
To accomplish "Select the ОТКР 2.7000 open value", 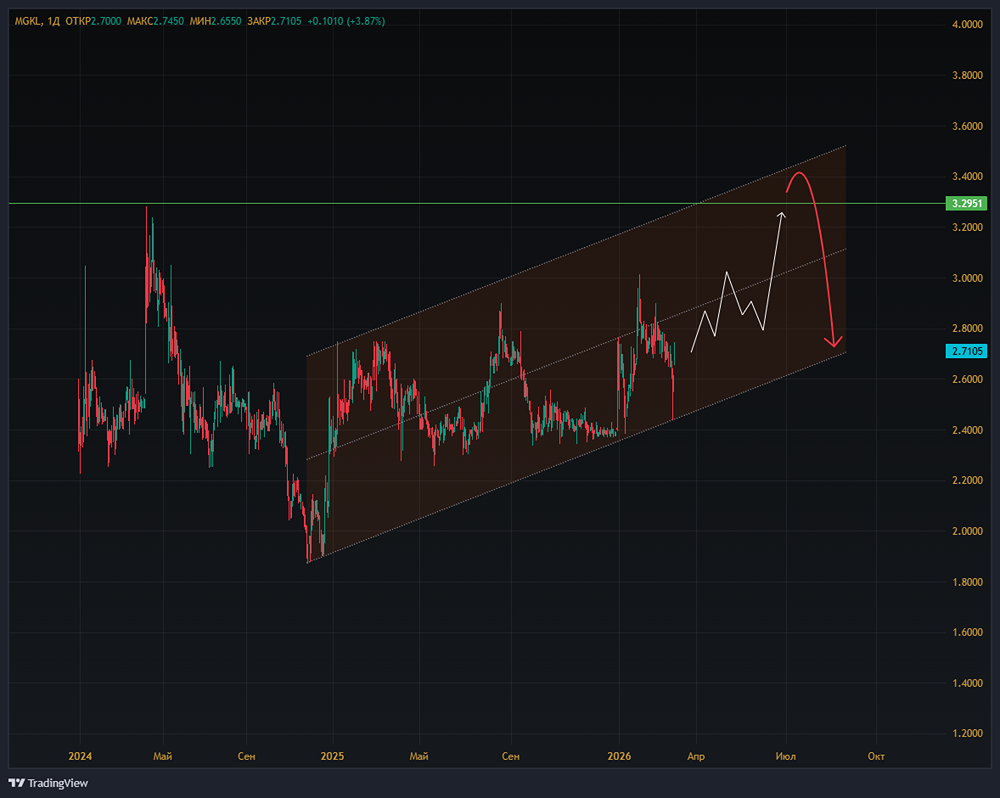I will point(93,21).
